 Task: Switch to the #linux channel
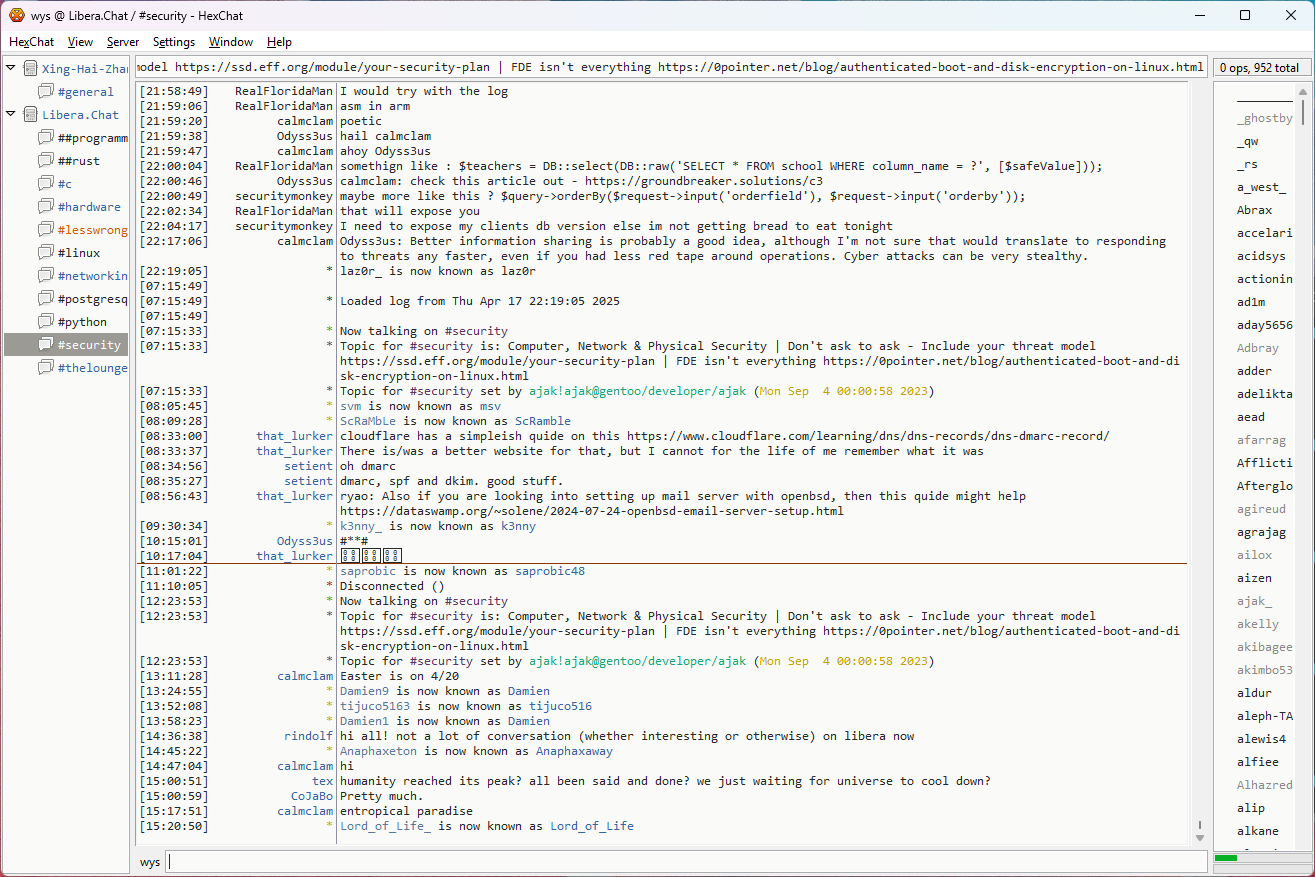click(x=79, y=253)
